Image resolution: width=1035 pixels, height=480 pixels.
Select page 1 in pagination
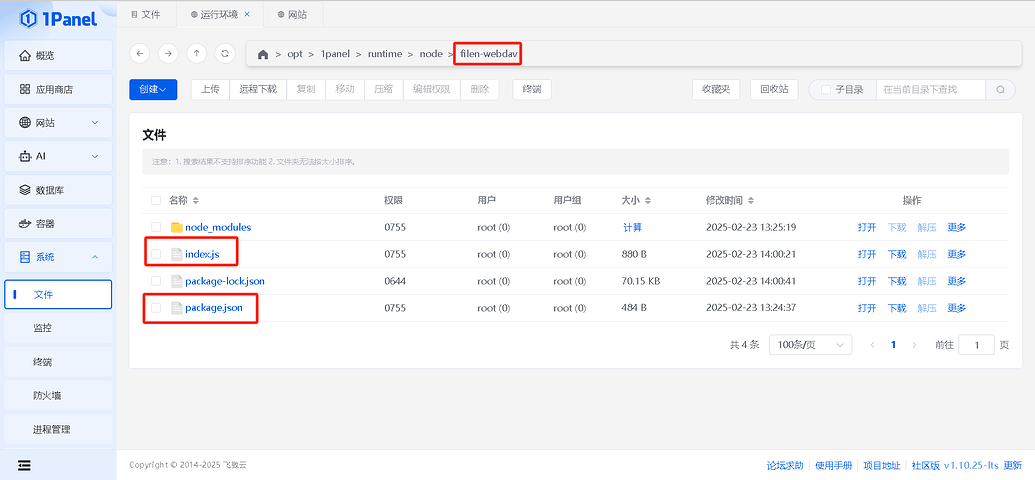[894, 345]
